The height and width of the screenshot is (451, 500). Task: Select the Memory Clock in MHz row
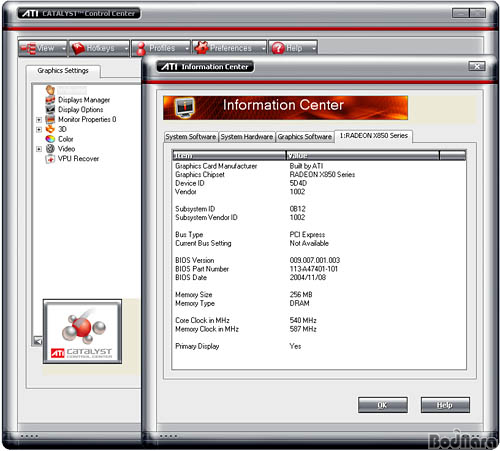(319, 329)
